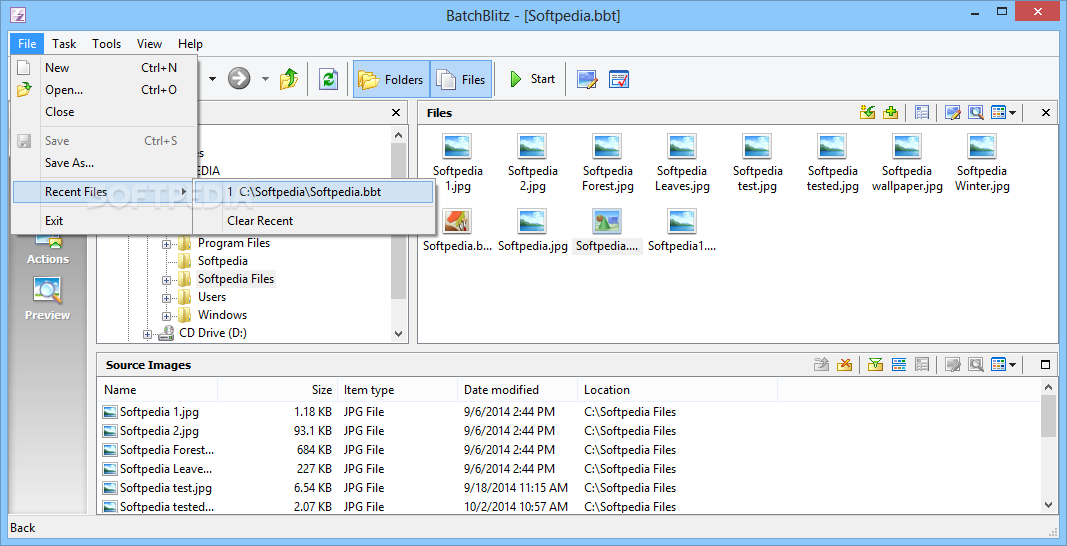The image size is (1067, 546).
Task: Click the edit image toolbar icon beside Start
Action: pos(587,80)
